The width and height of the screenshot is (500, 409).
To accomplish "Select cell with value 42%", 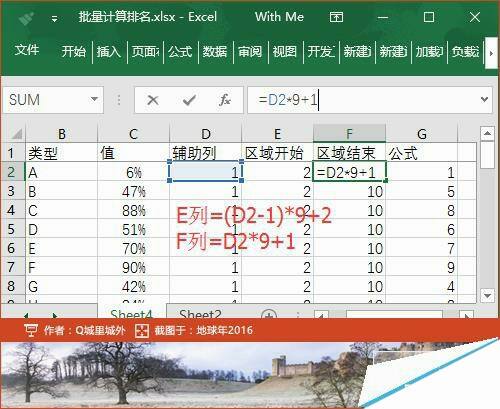I will tap(133, 286).
